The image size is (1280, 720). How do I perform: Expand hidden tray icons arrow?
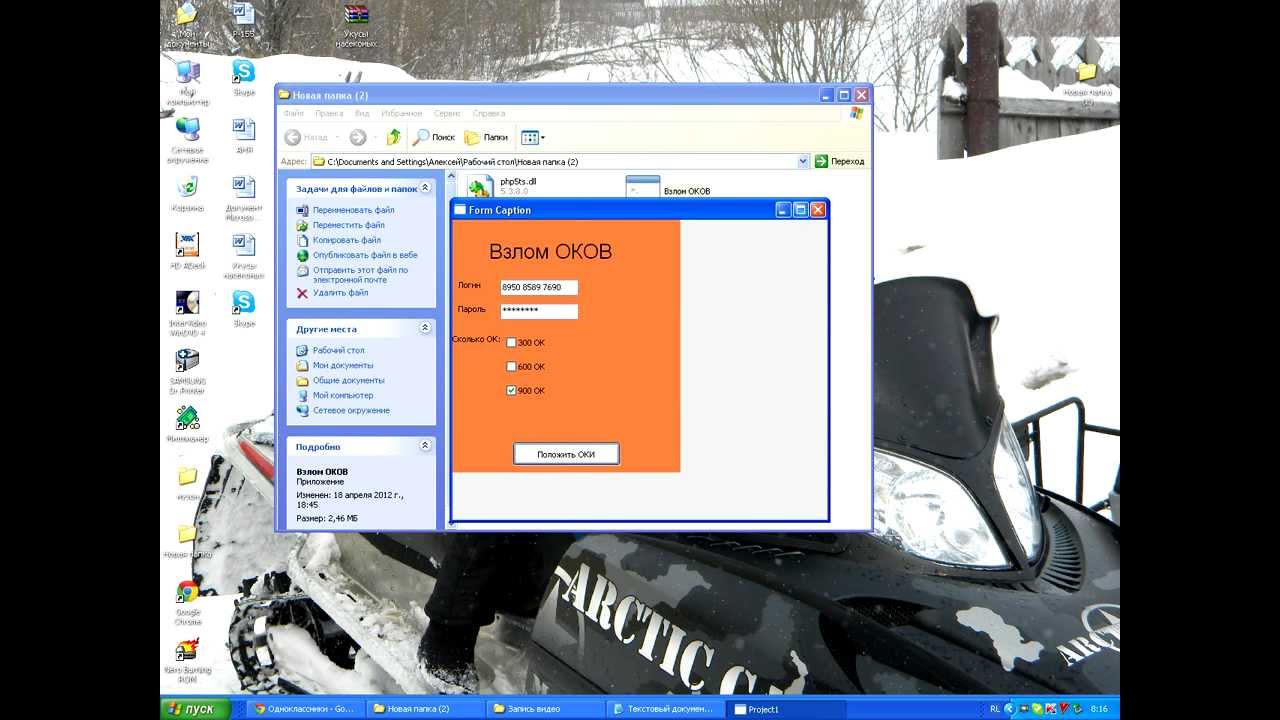(1009, 709)
